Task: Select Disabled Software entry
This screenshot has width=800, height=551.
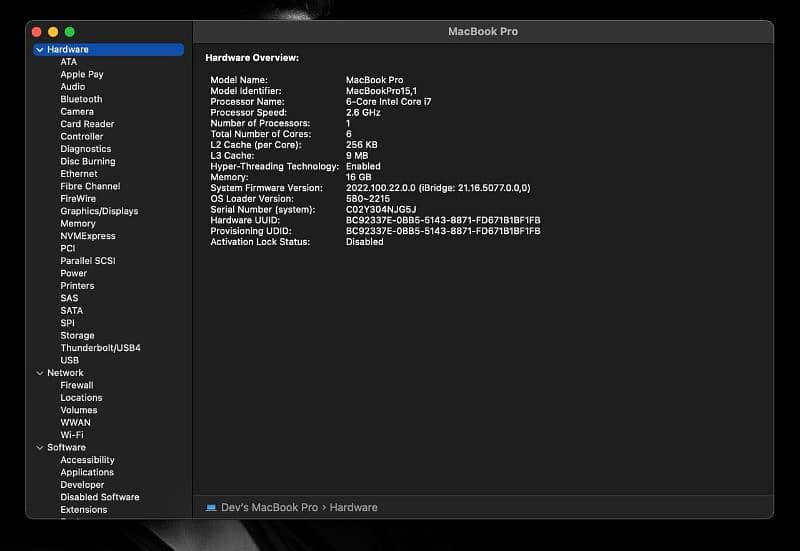Action: (100, 497)
